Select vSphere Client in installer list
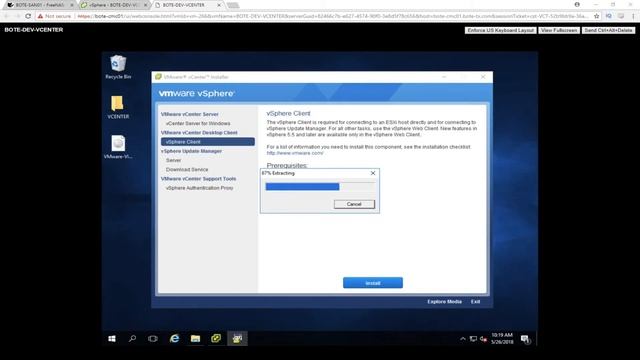 pos(208,142)
